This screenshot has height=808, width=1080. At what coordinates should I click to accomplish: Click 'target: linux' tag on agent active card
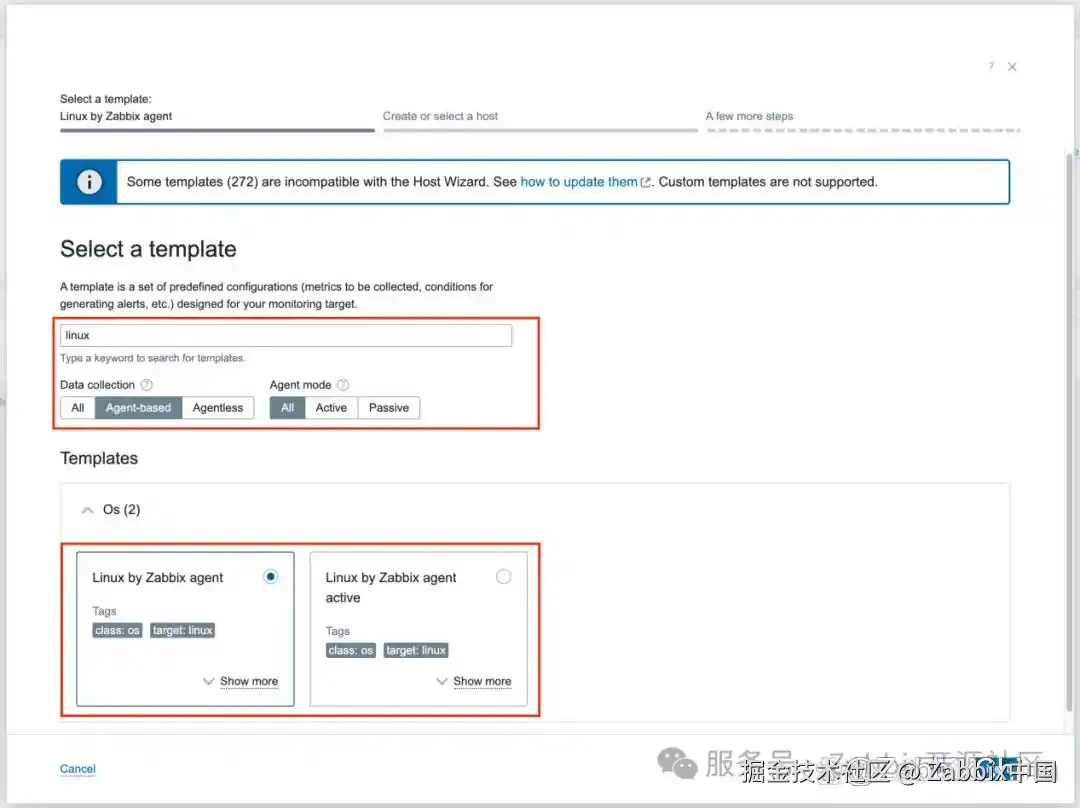[416, 650]
